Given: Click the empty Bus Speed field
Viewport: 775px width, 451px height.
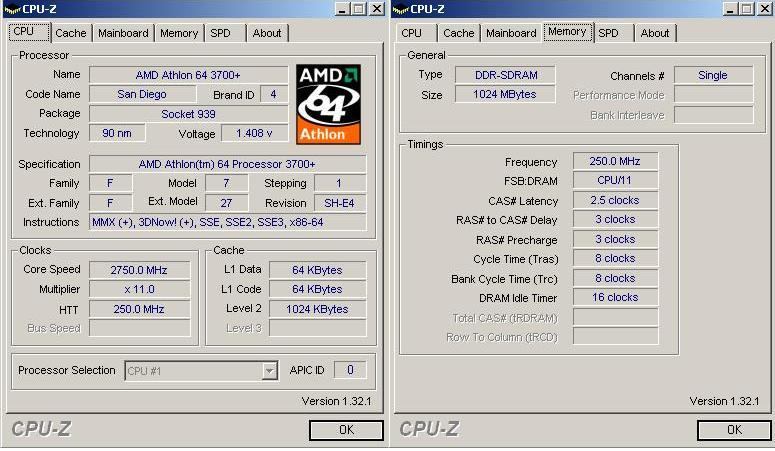Looking at the screenshot, I should pyautogui.click(x=139, y=328).
